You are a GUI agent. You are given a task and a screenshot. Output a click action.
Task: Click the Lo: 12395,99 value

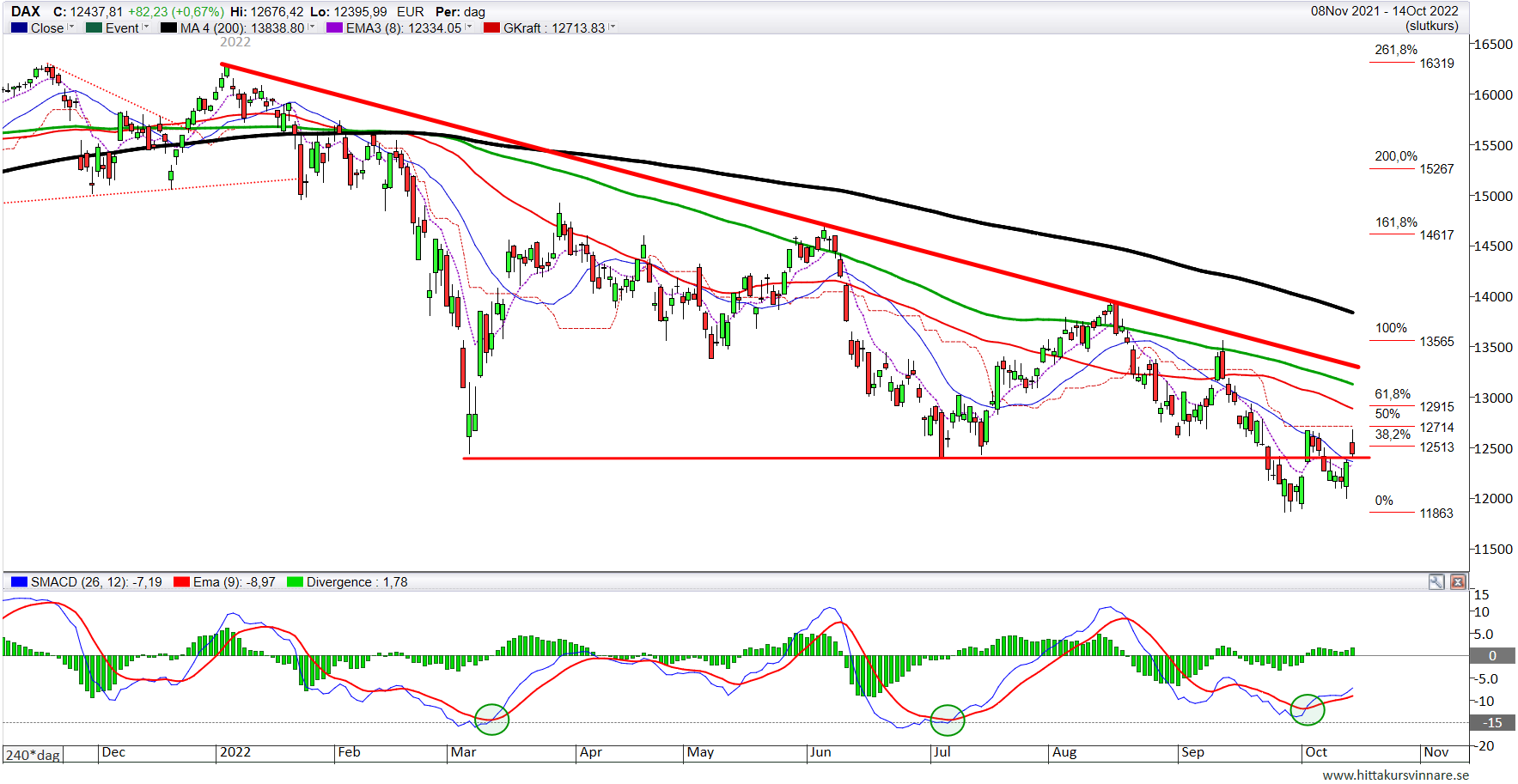[x=348, y=12]
